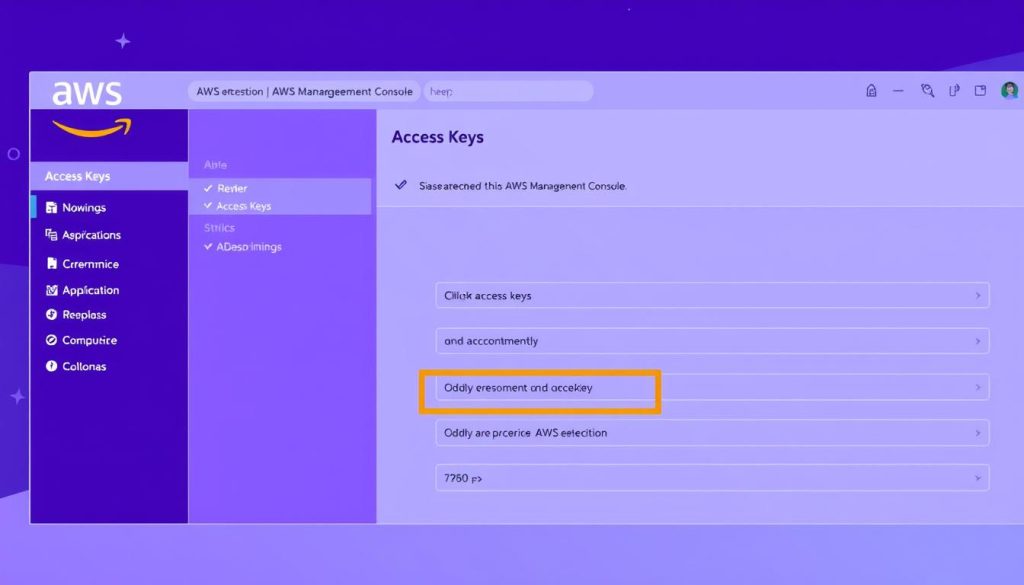Click the Aiste section label
The image size is (1024, 585).
point(215,165)
